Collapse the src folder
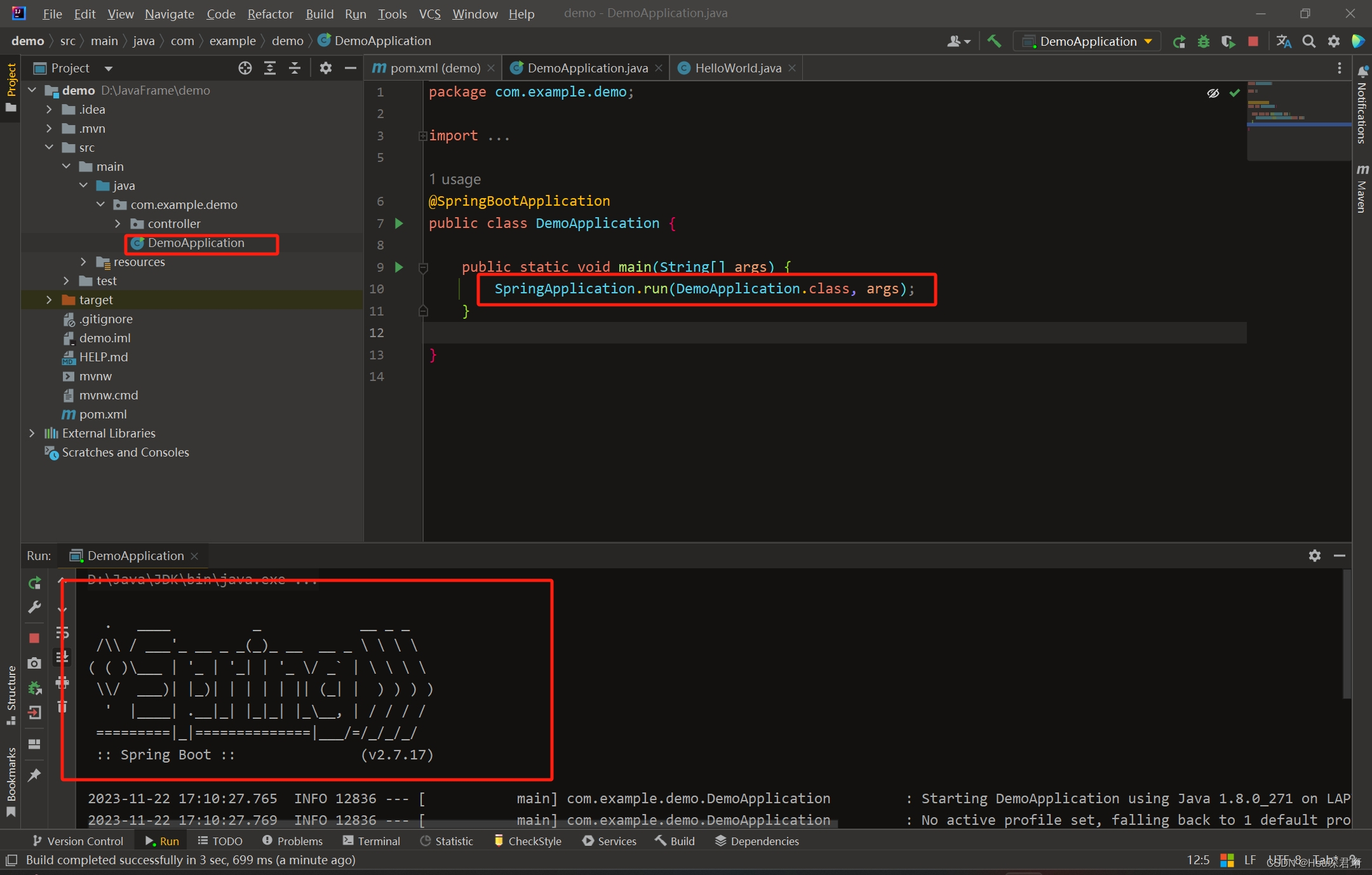 49,147
